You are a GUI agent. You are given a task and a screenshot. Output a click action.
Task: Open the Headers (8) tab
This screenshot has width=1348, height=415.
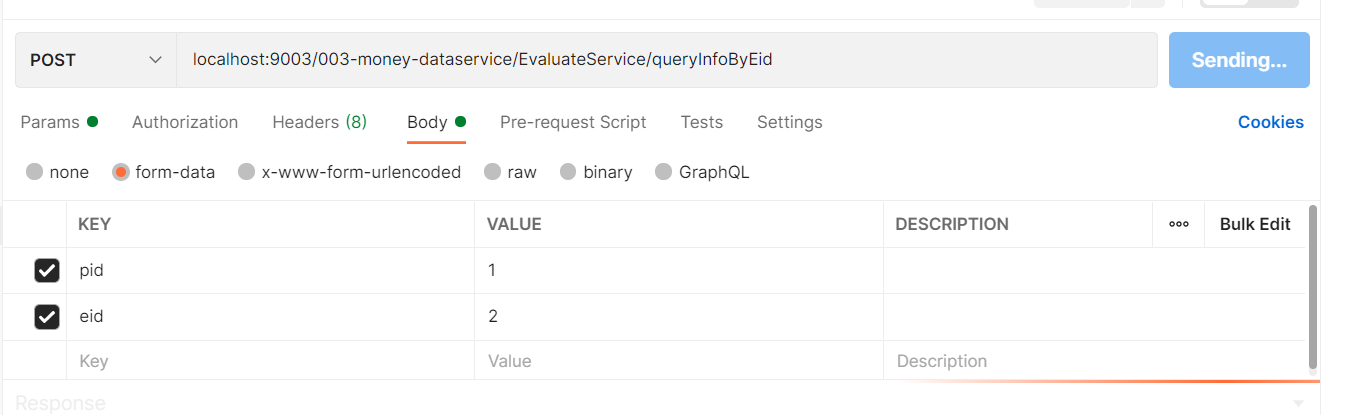[x=319, y=122]
